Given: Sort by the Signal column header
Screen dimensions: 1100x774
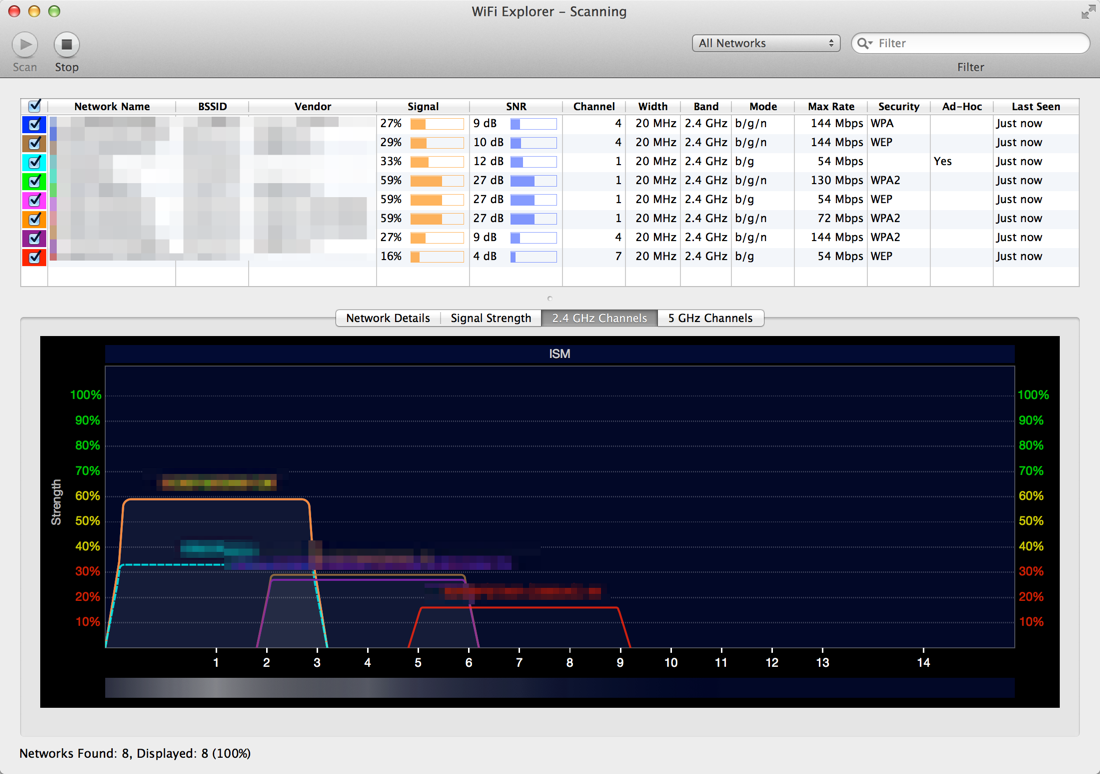Looking at the screenshot, I should coord(422,106).
